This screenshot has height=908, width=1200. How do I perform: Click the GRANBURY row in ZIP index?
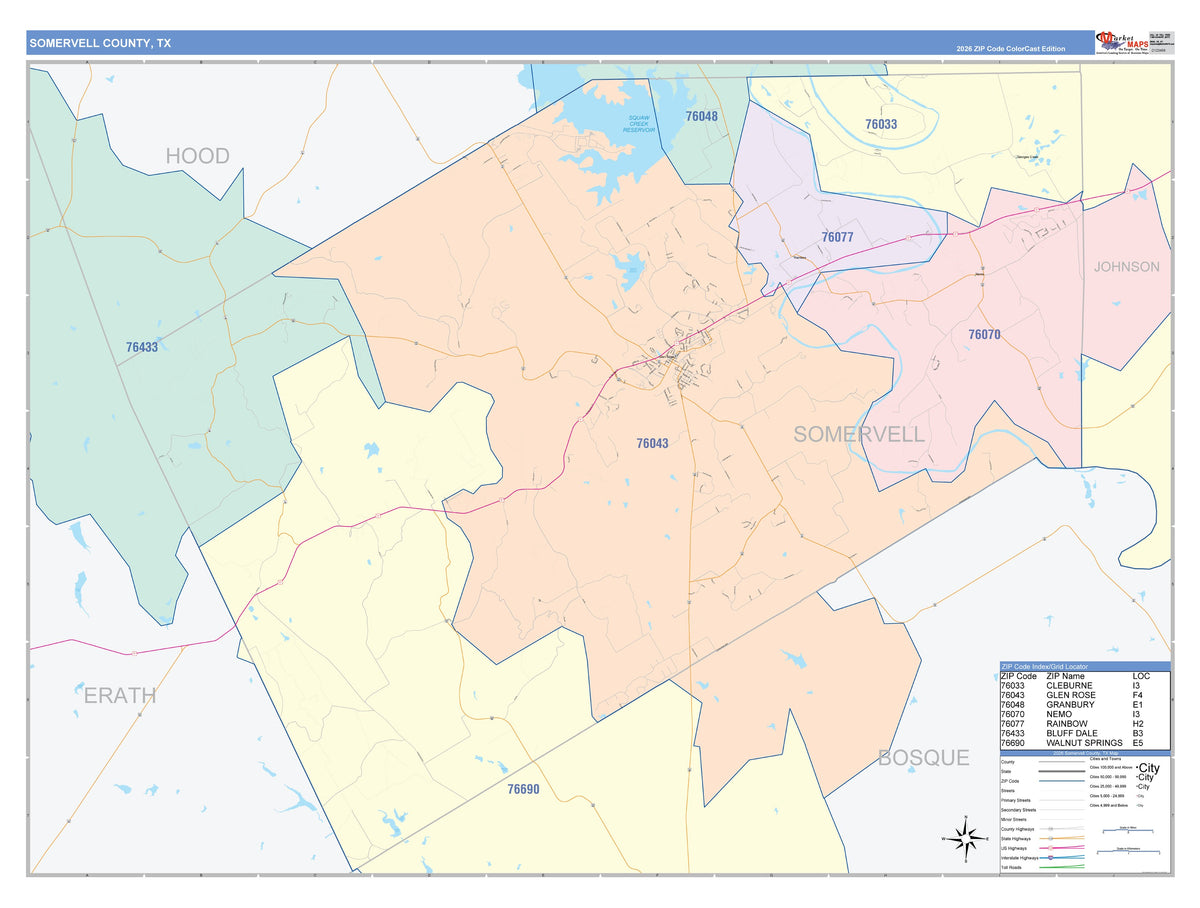1085,705
